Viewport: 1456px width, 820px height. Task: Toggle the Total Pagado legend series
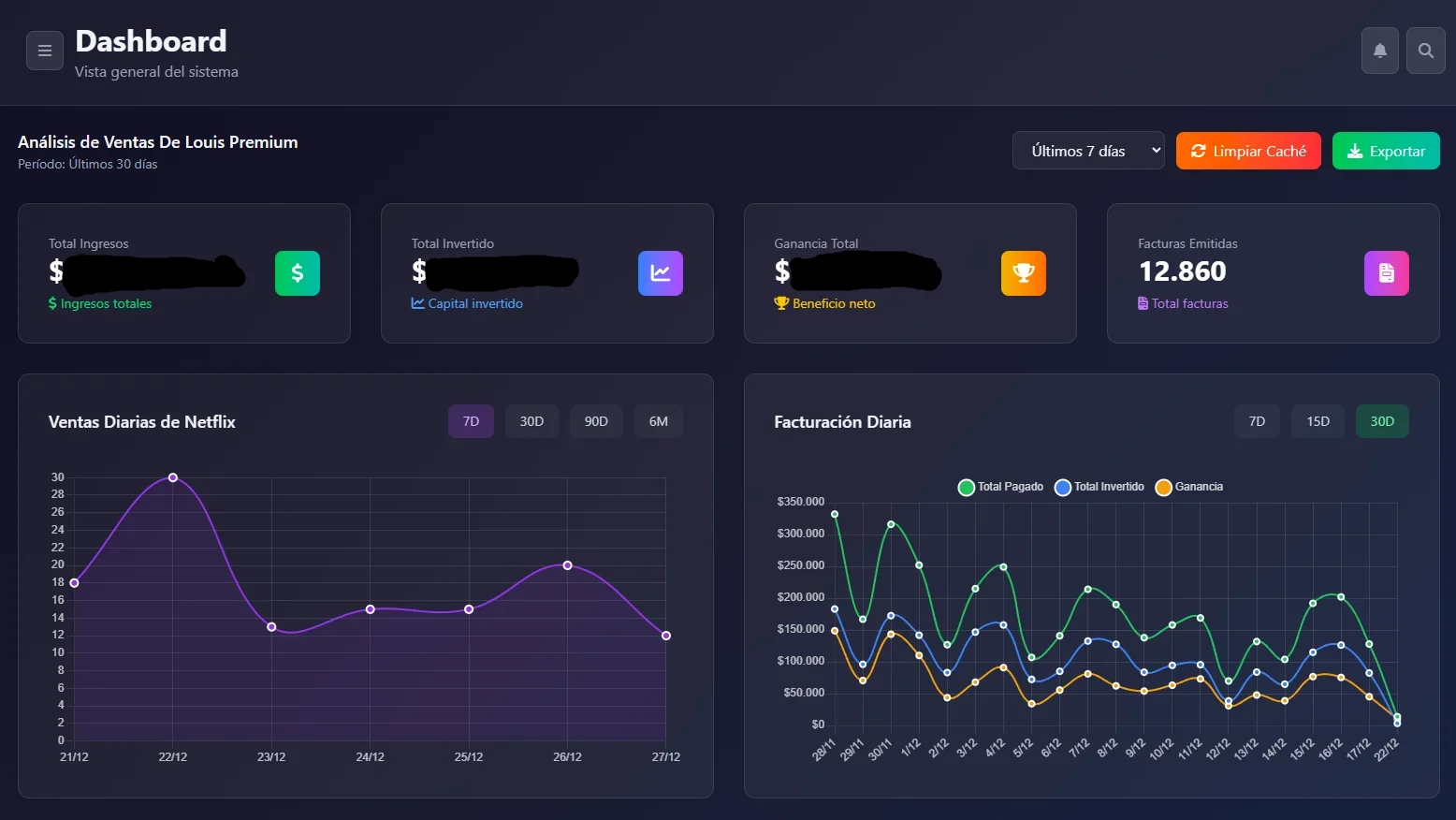point(1000,487)
